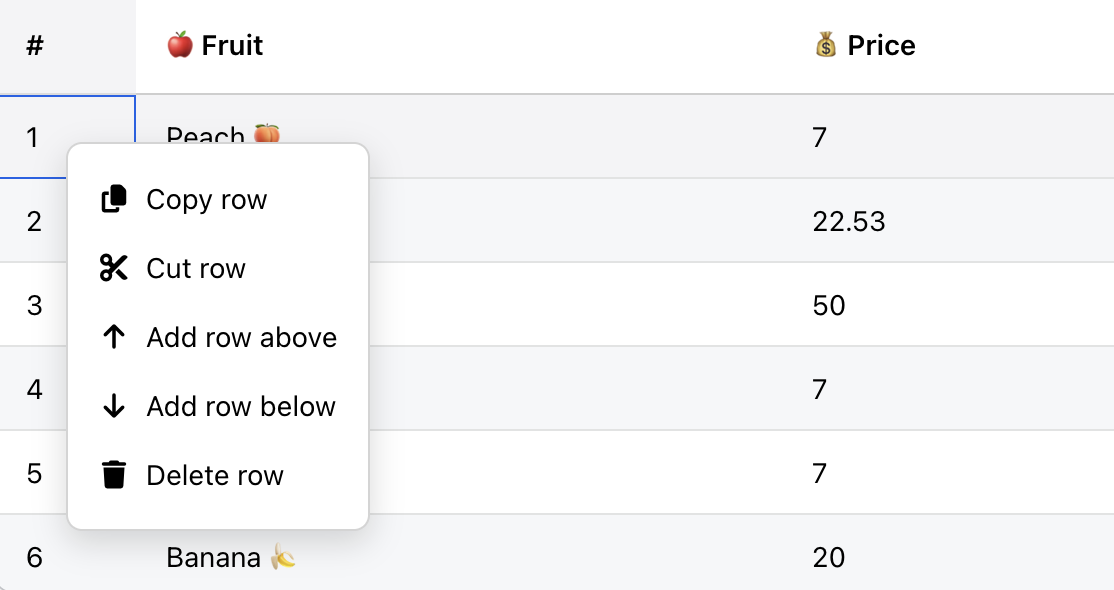This screenshot has width=1114, height=590.
Task: Select Cut row from the context menu
Action: click(195, 267)
